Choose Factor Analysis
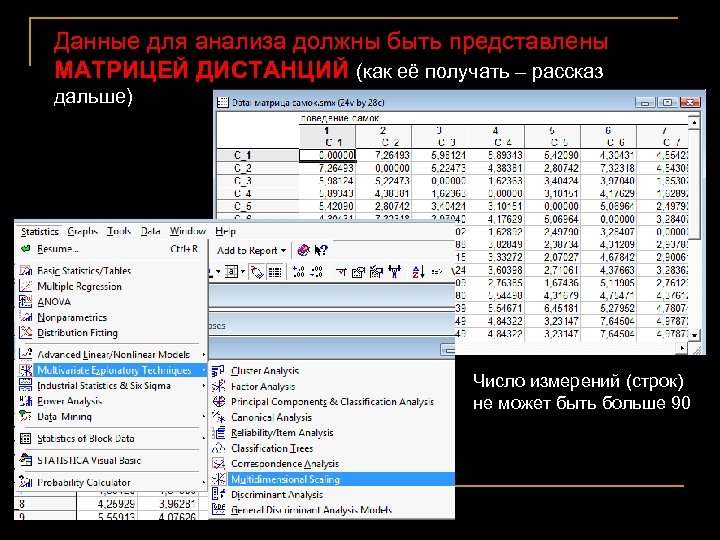 point(332,387)
